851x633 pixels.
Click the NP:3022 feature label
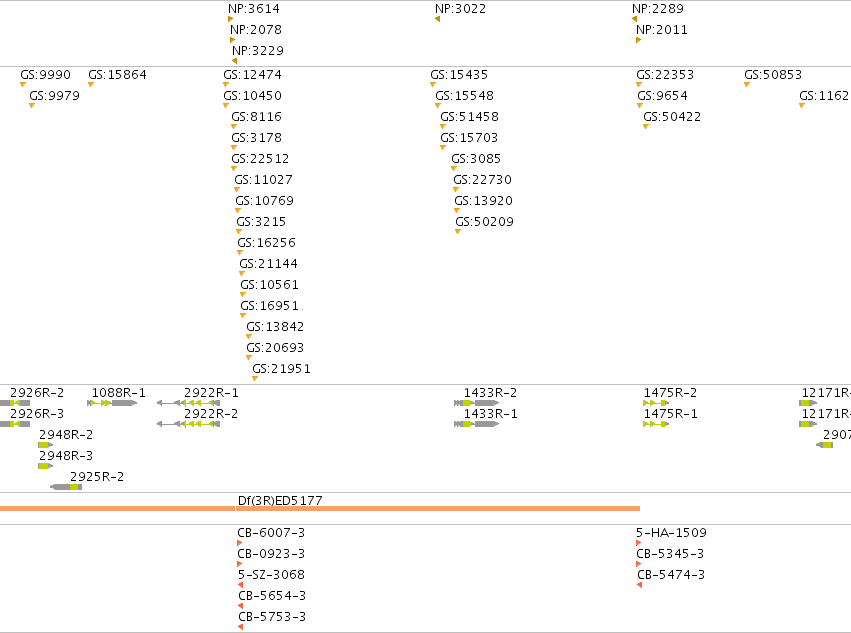(x=460, y=9)
